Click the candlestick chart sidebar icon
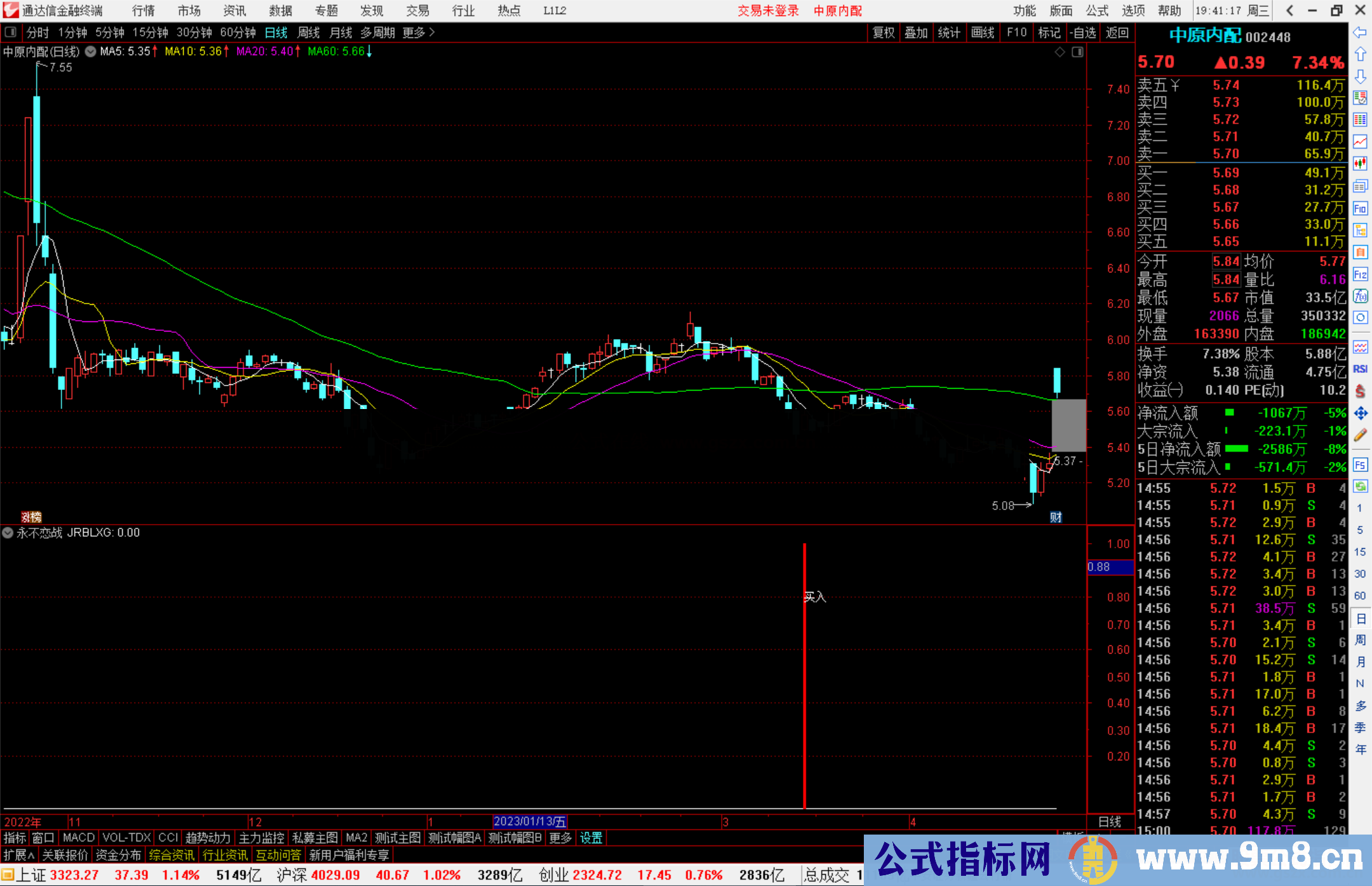The height and width of the screenshot is (886, 1372). (1360, 164)
